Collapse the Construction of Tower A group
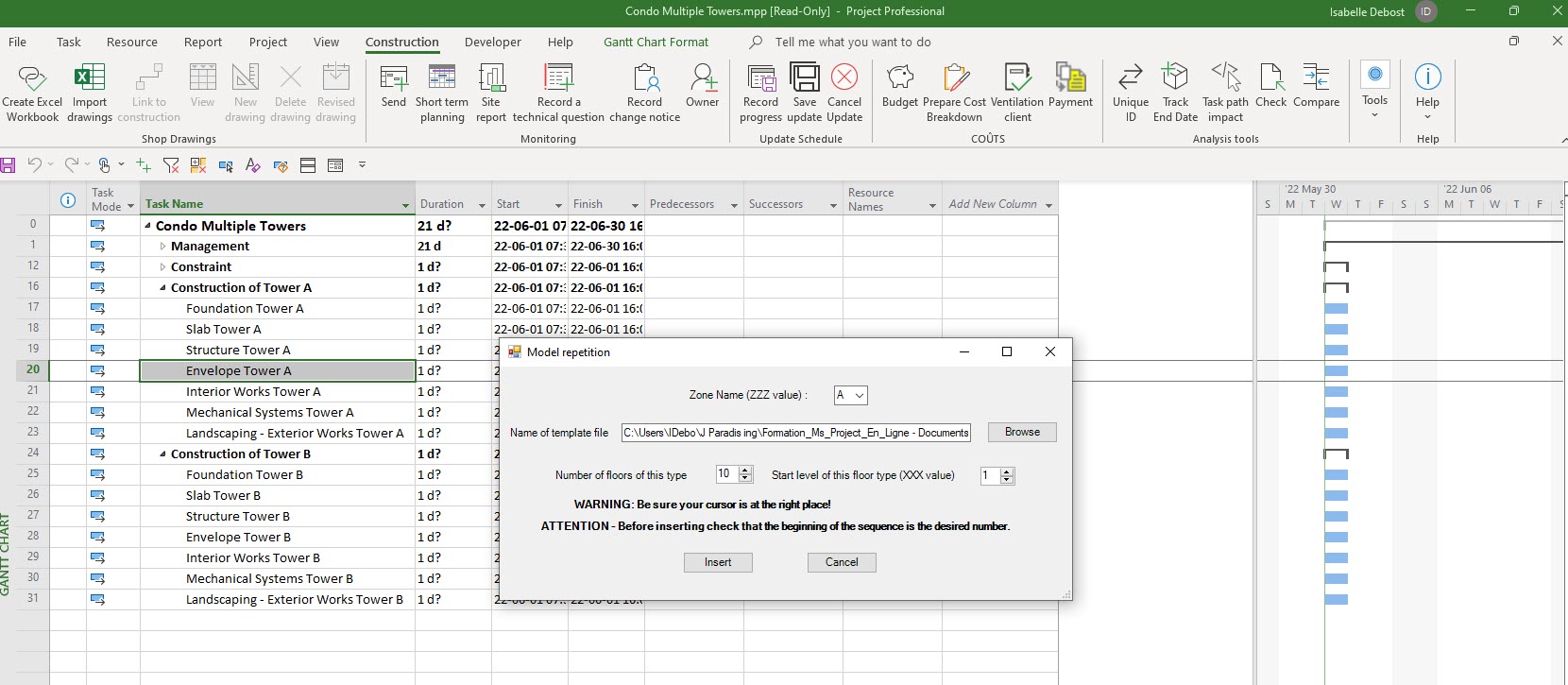The width and height of the screenshot is (1568, 685). click(162, 288)
